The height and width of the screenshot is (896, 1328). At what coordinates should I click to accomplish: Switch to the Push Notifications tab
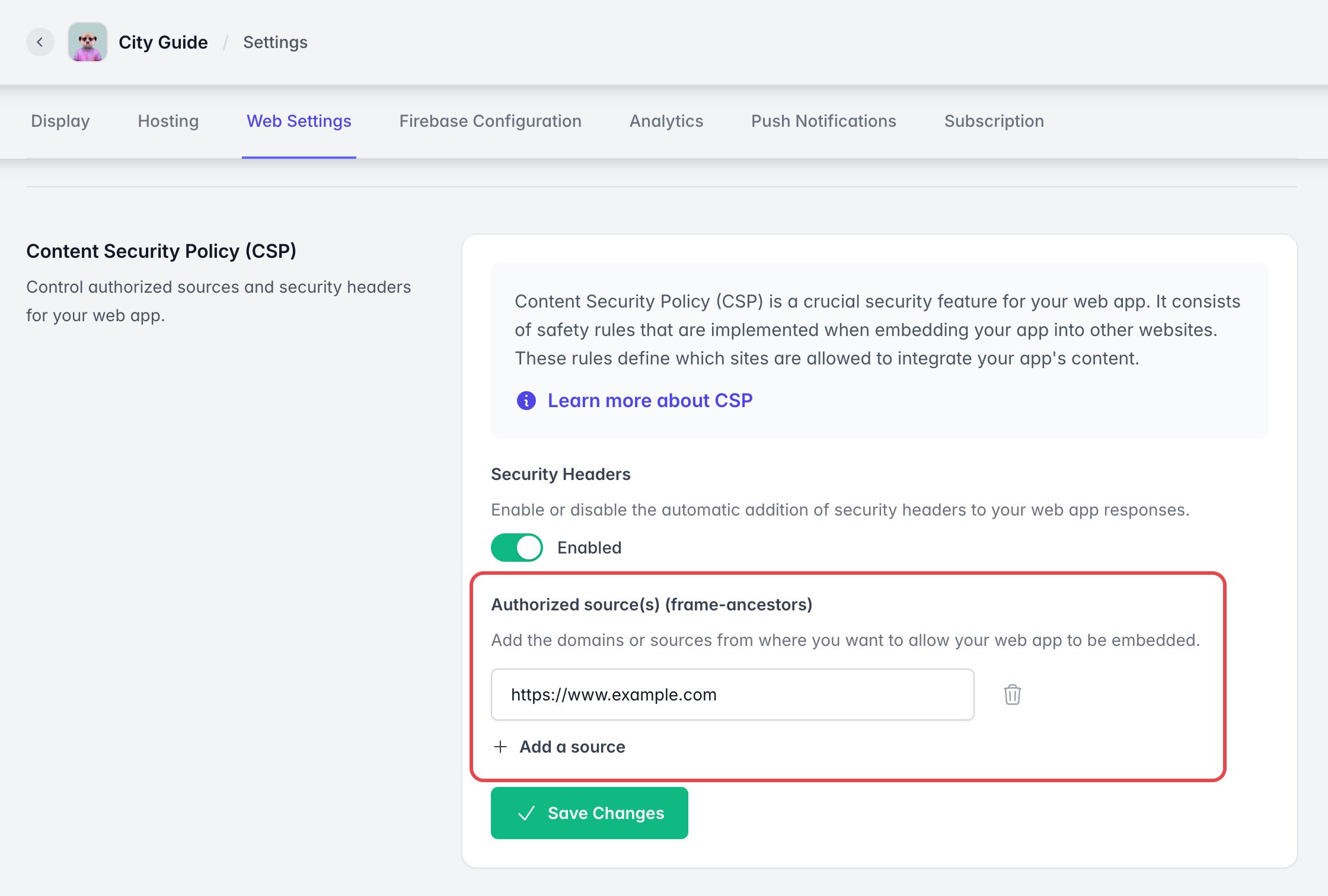[x=823, y=121]
